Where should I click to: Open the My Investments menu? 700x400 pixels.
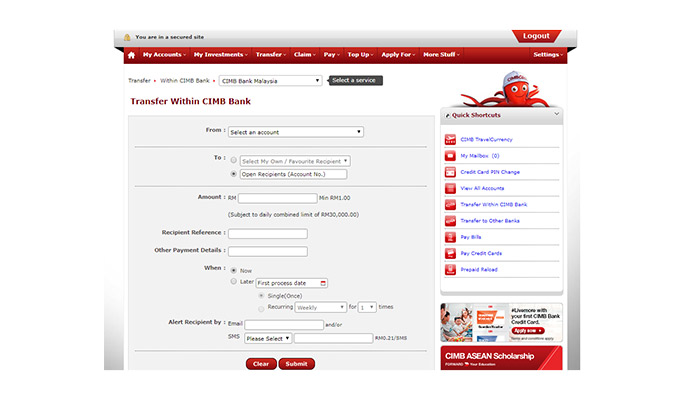220,55
